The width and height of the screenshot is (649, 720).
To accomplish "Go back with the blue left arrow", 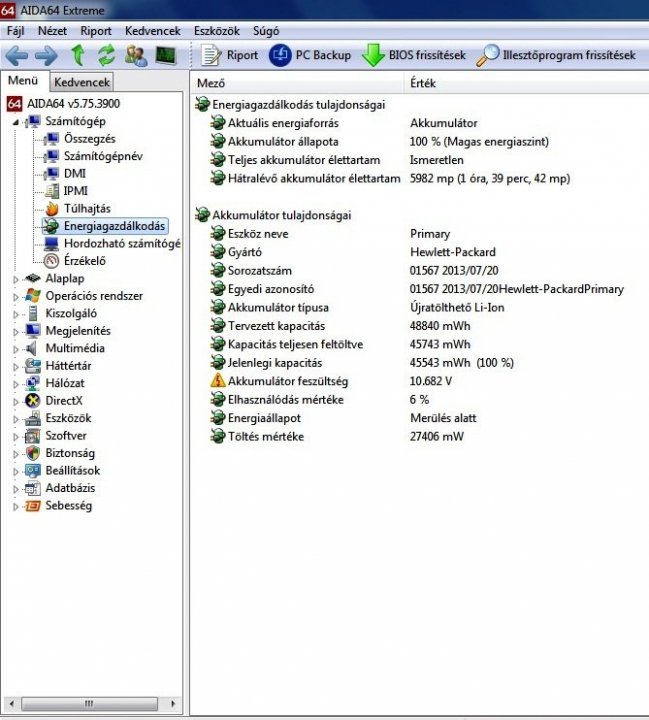I will point(17,56).
